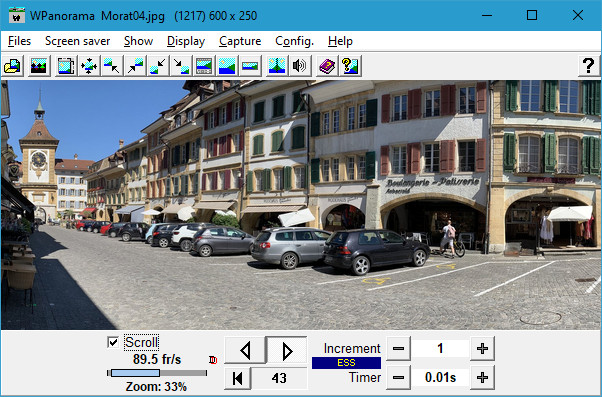The width and height of the screenshot is (602, 397).
Task: Open the Show menu
Action: [139, 41]
